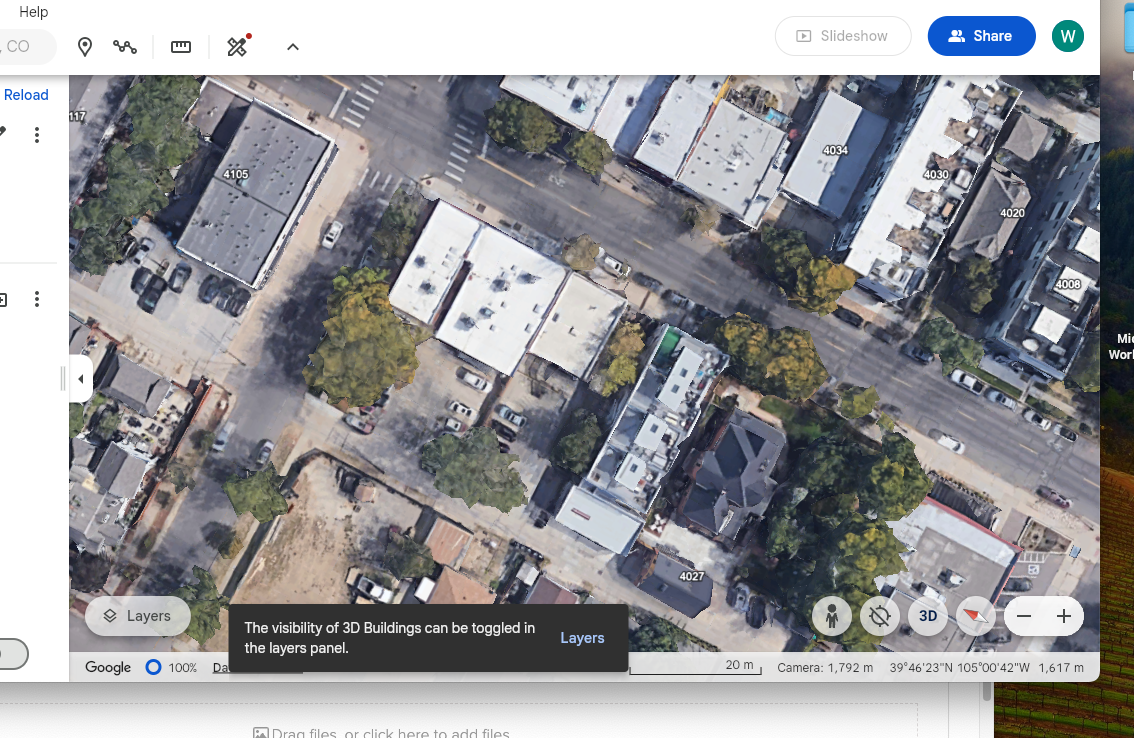Open the W account avatar
The height and width of the screenshot is (738, 1134).
(x=1068, y=36)
